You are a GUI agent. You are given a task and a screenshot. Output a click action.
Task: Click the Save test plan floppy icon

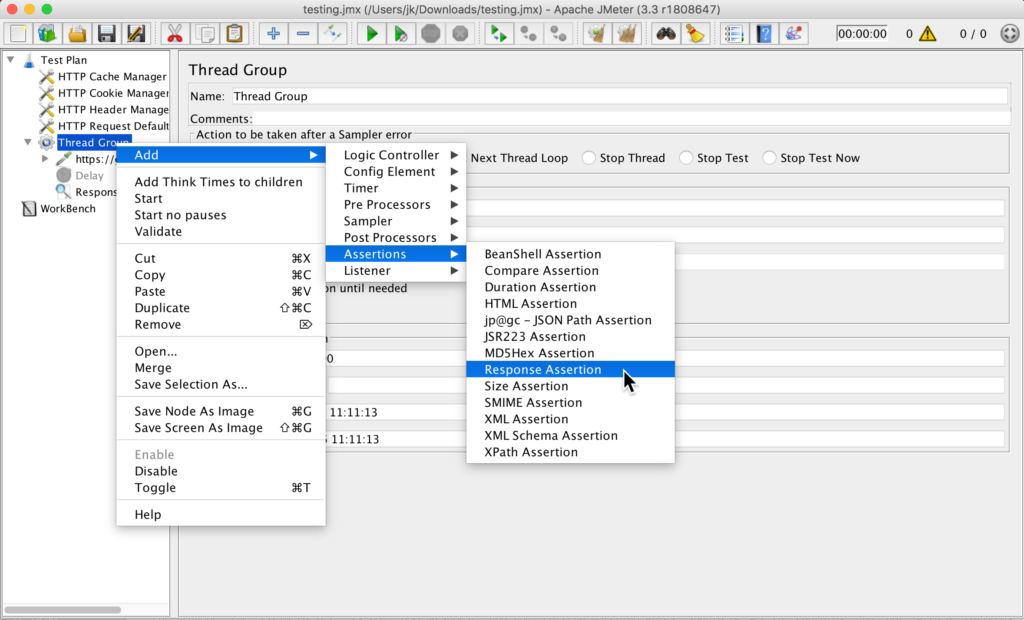[106, 34]
